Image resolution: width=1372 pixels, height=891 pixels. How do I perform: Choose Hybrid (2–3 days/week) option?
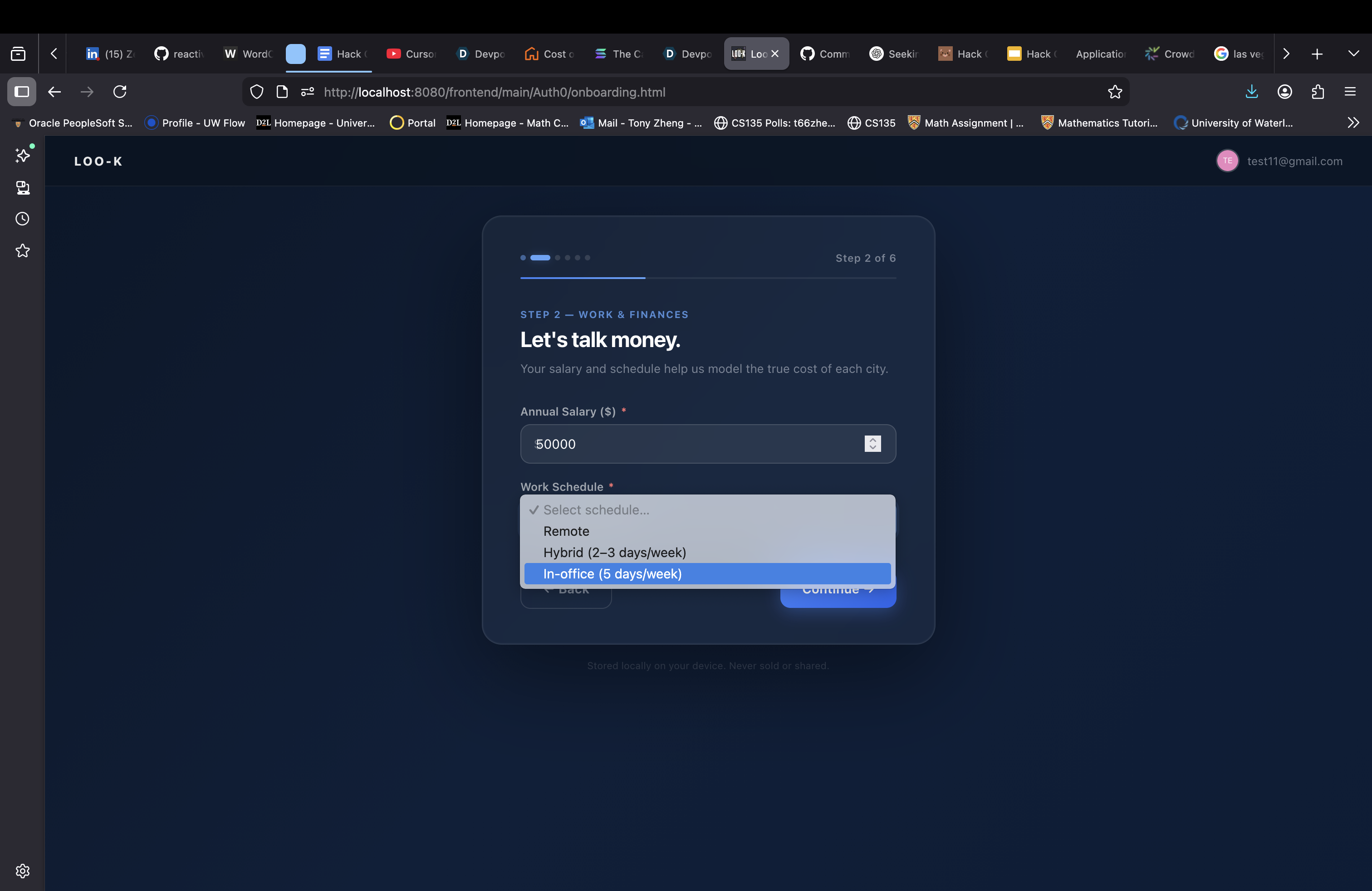point(614,553)
